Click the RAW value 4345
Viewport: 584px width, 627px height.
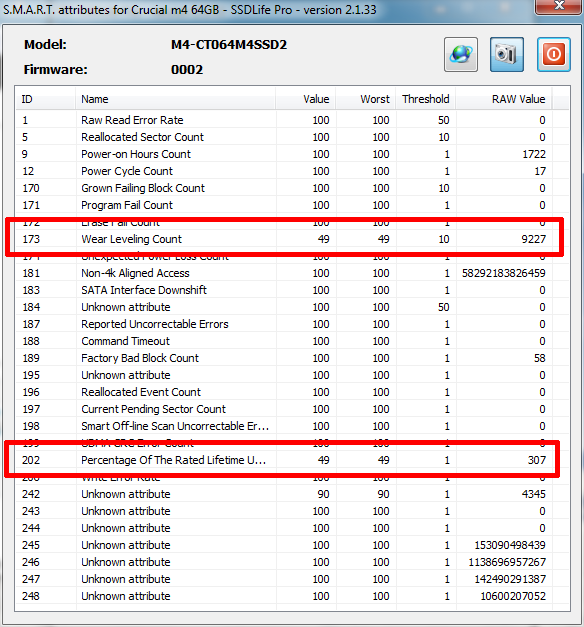tap(534, 494)
